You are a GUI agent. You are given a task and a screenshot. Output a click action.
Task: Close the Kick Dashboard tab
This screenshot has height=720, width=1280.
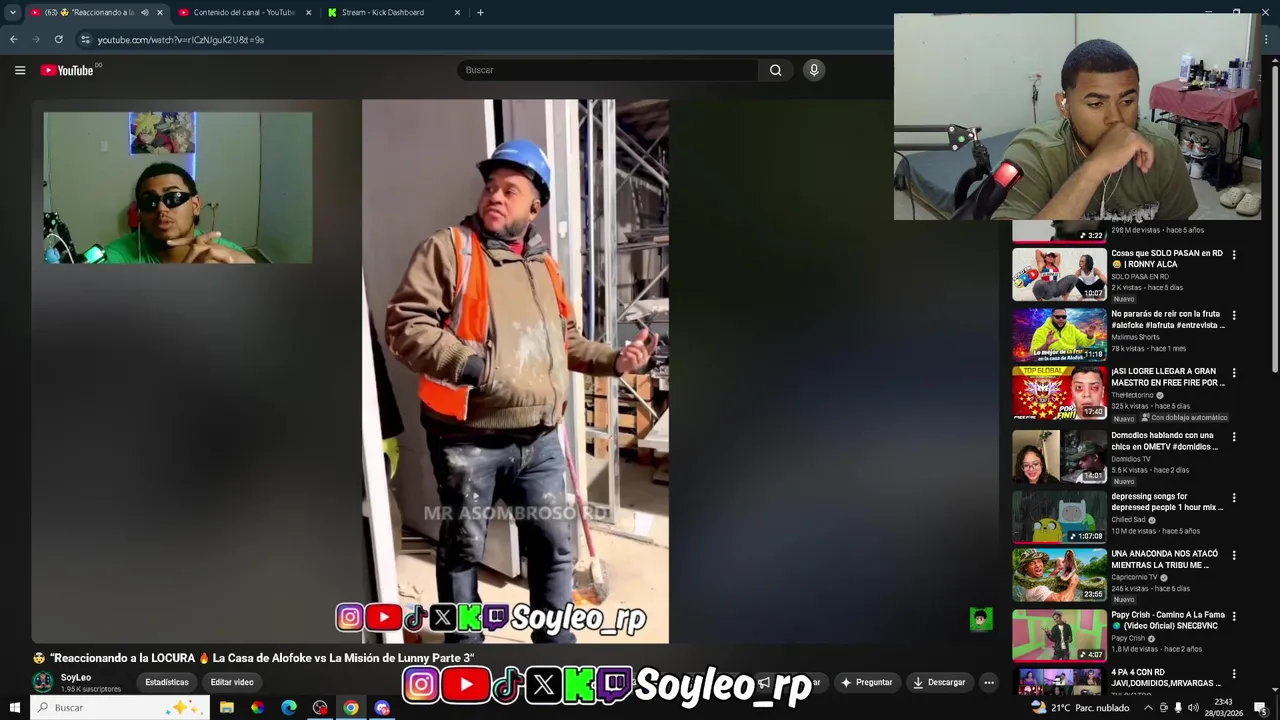point(457,12)
